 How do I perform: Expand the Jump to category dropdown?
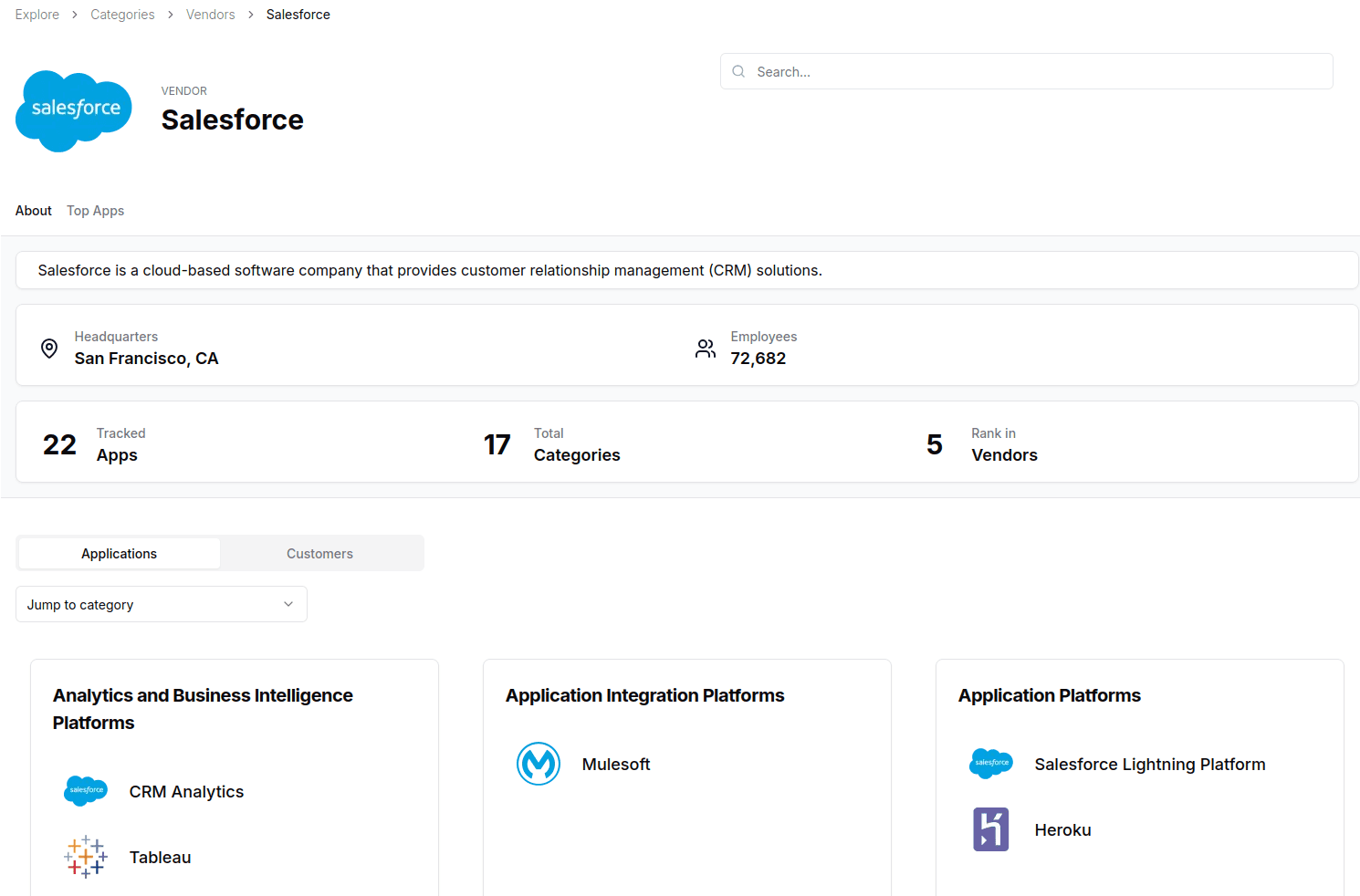coord(162,604)
